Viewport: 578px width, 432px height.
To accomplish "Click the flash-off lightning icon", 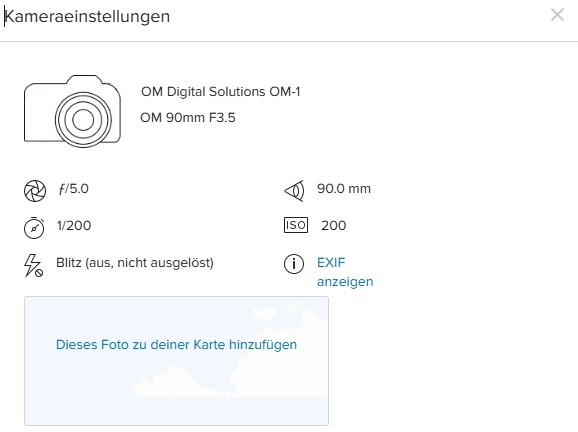I will click(x=34, y=265).
